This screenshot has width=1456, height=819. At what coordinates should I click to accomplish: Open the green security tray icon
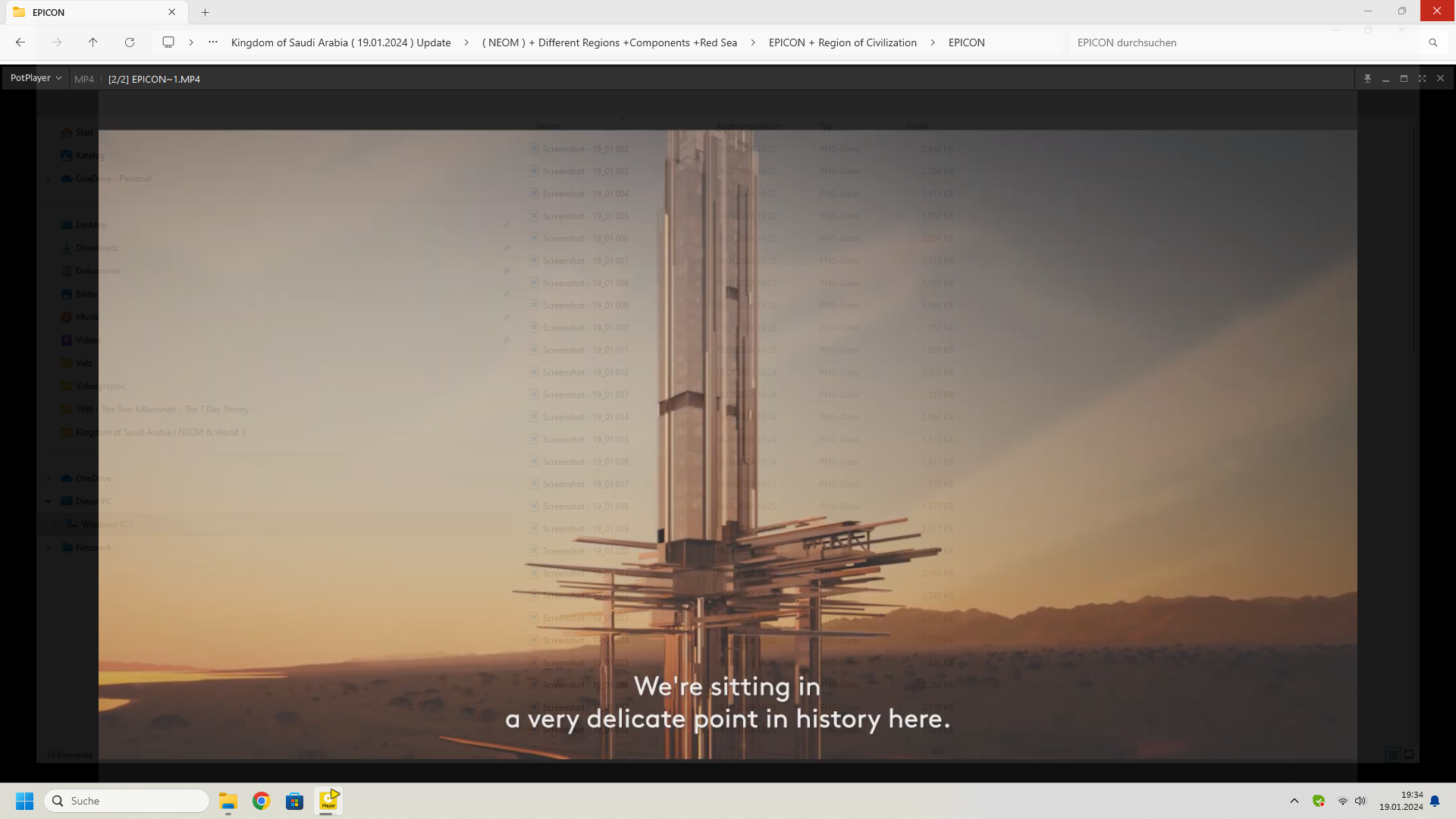pos(1319,801)
